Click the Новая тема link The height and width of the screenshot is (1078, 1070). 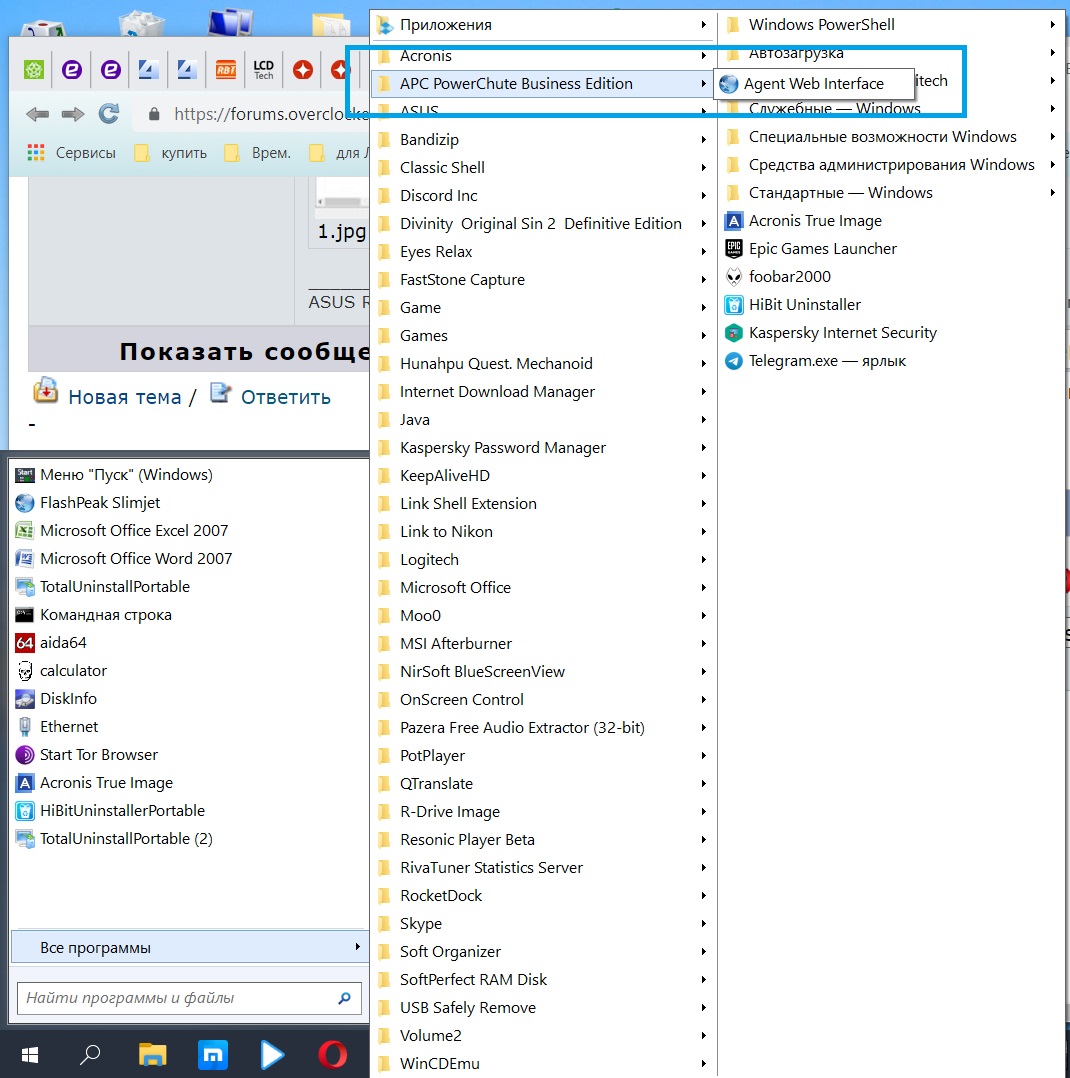(124, 397)
